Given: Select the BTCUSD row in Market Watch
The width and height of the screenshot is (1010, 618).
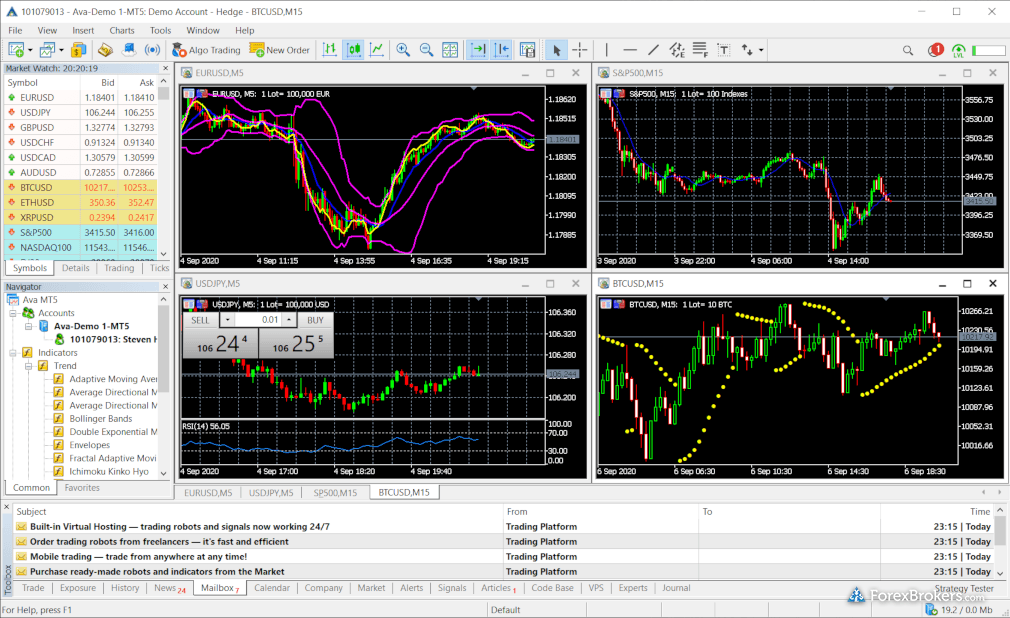Looking at the screenshot, I should click(x=81, y=188).
